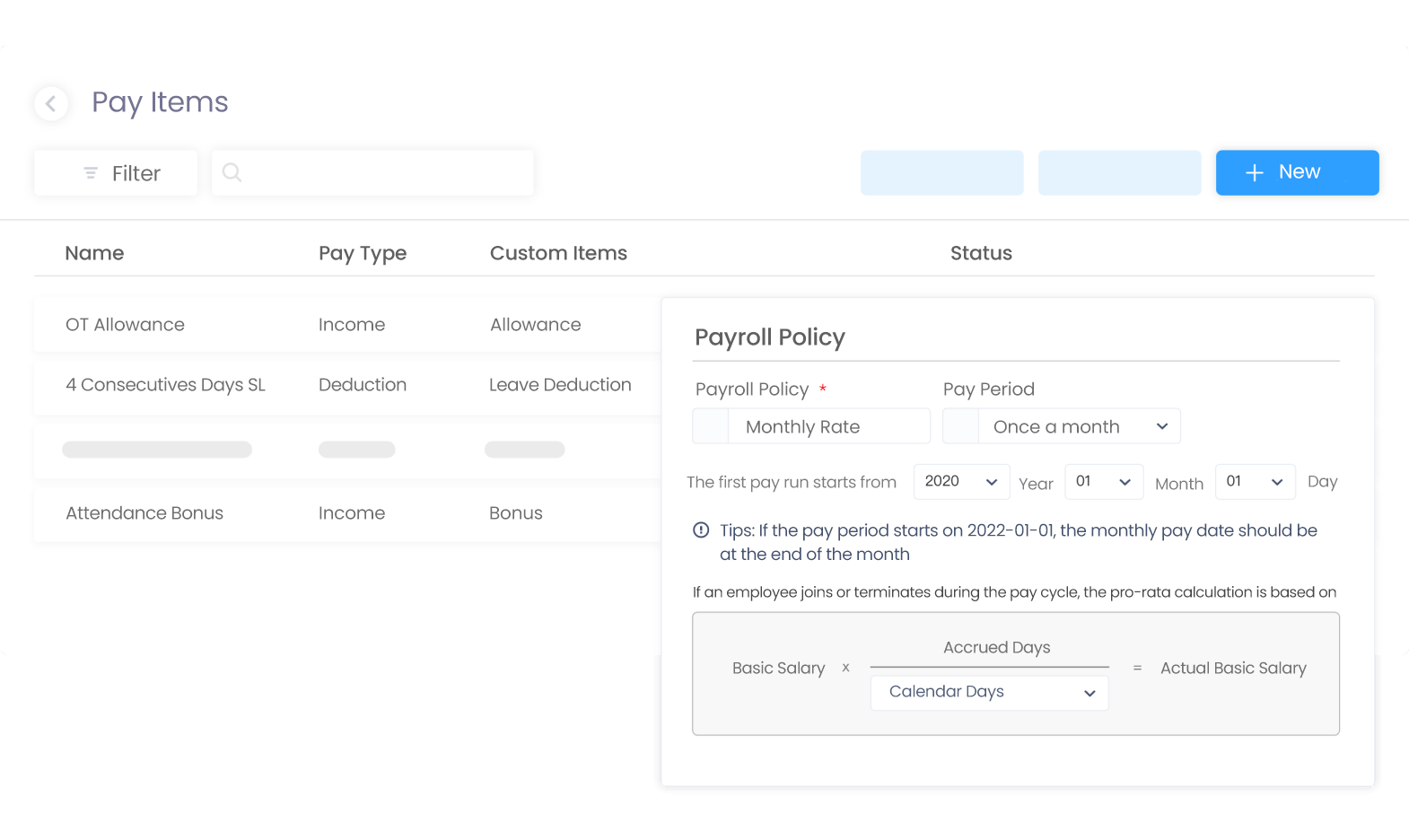The width and height of the screenshot is (1409, 840).
Task: Click the plus icon on New button
Action: pos(1255,172)
